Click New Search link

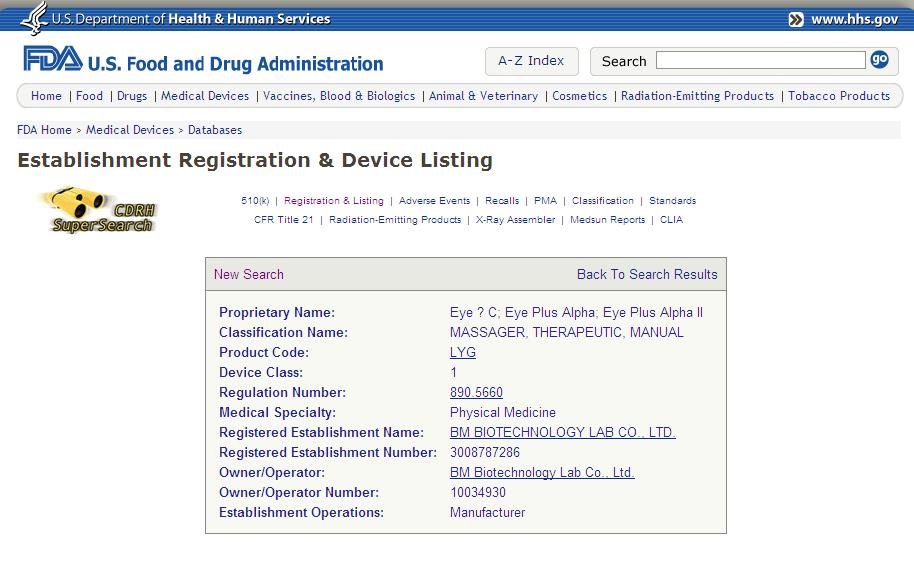pos(249,274)
